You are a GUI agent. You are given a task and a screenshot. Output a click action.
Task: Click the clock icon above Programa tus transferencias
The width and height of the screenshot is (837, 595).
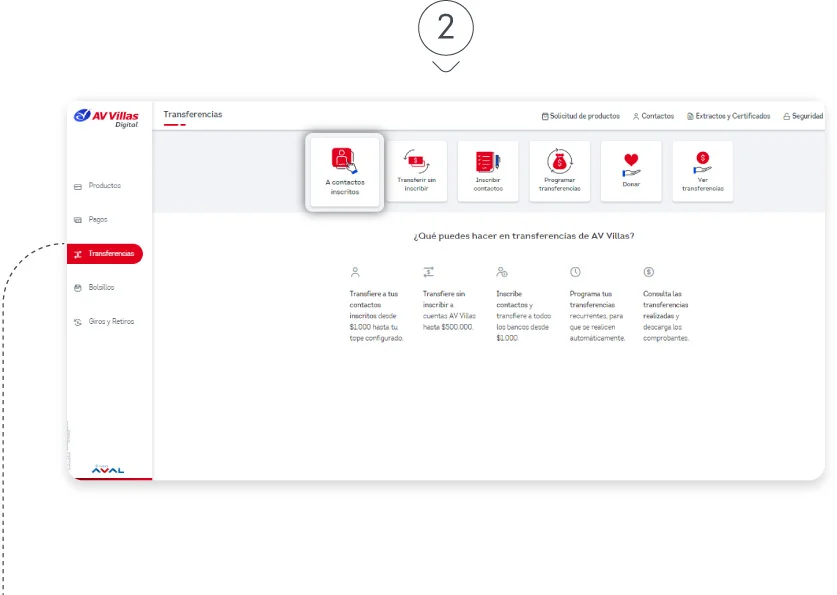point(575,271)
